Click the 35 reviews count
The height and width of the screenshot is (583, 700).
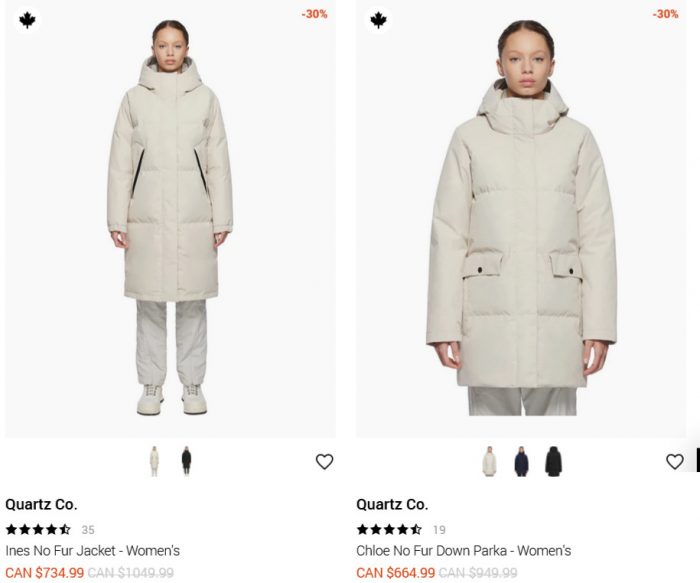pos(88,530)
